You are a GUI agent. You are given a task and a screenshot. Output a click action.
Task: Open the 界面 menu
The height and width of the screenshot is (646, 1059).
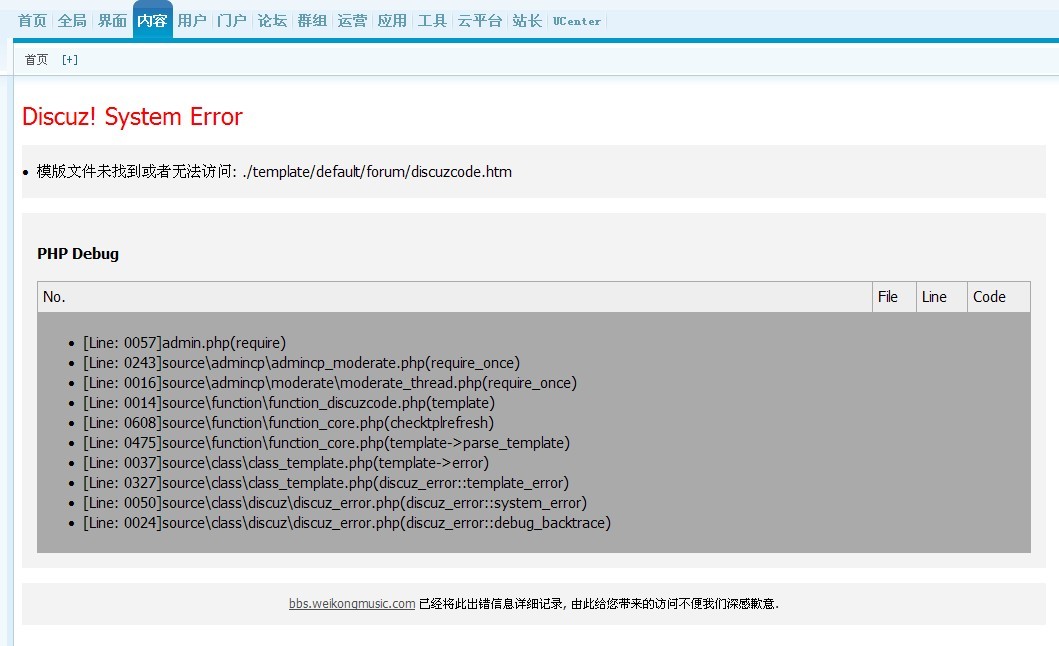[x=112, y=21]
